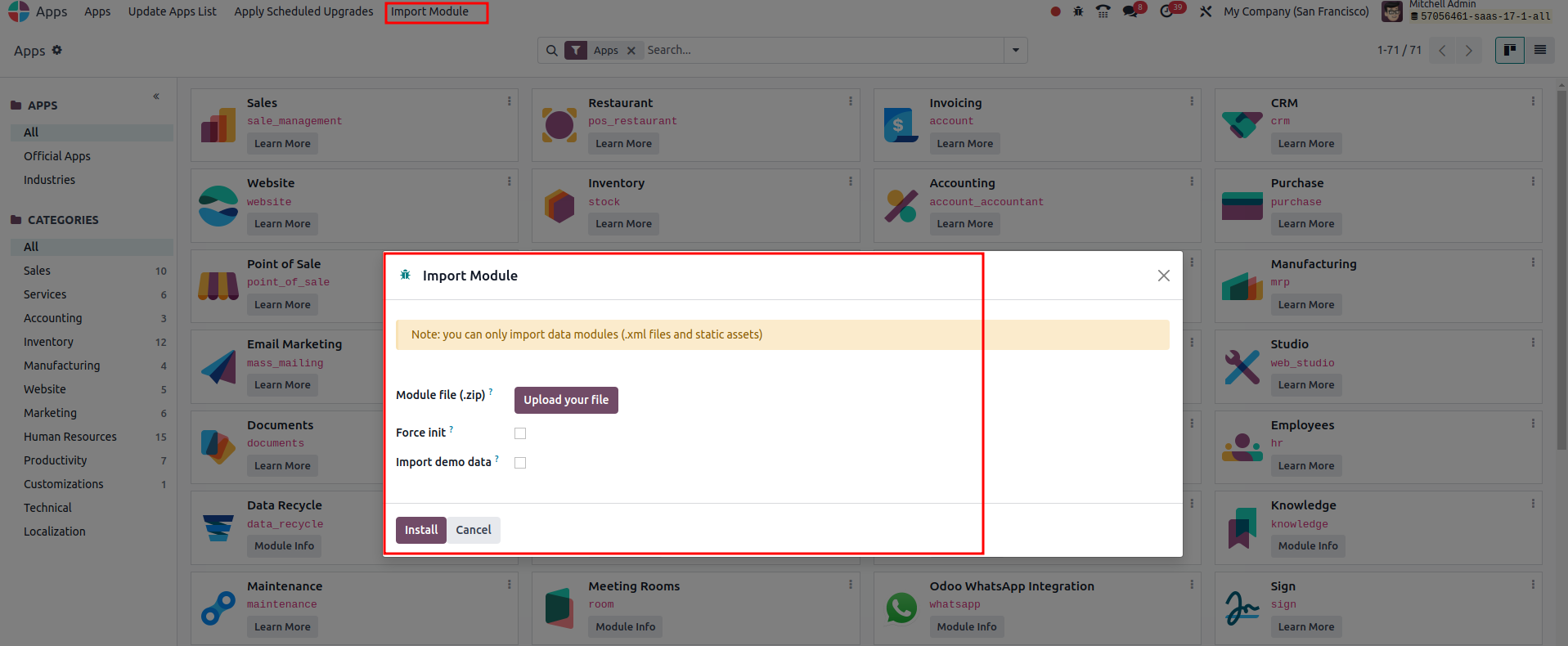Click the Search input field
1568x646 pixels.
[824, 51]
